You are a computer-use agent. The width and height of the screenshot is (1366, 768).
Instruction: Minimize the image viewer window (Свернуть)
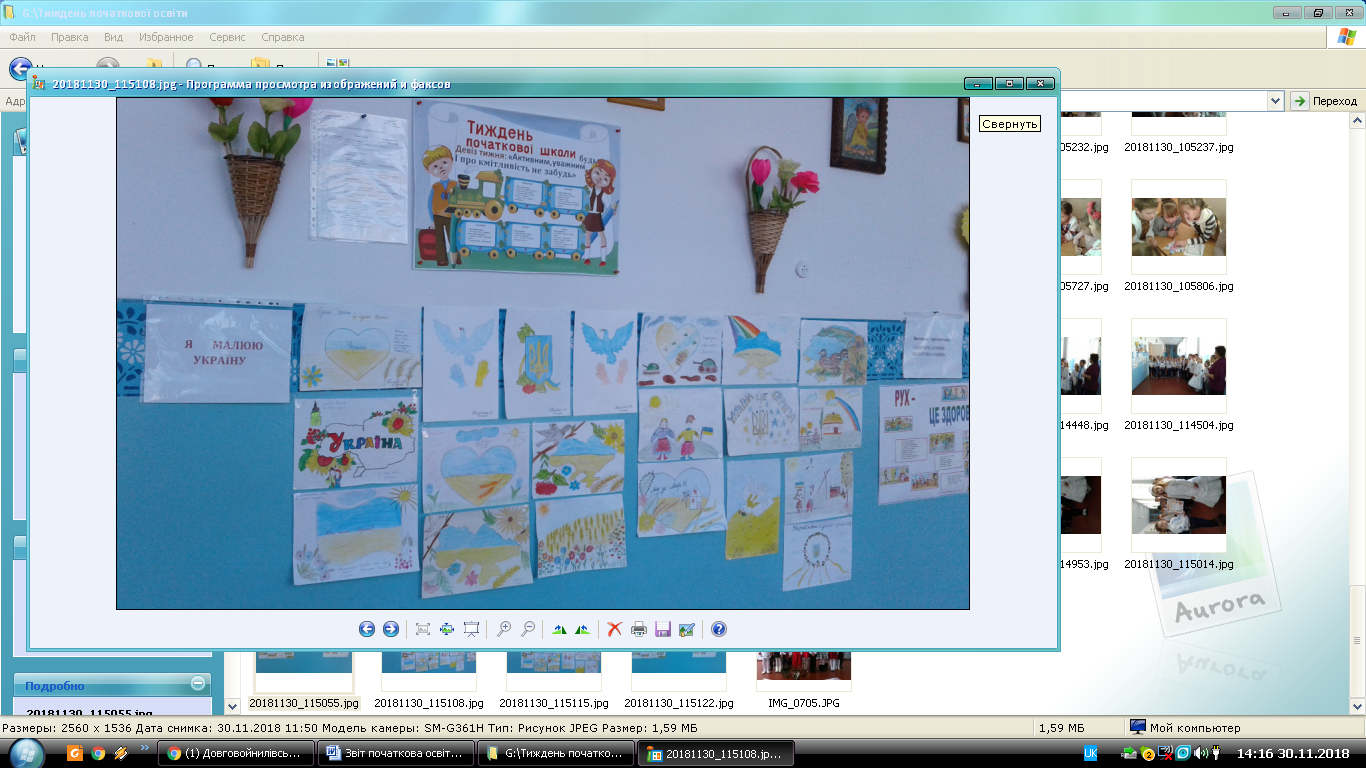click(978, 84)
